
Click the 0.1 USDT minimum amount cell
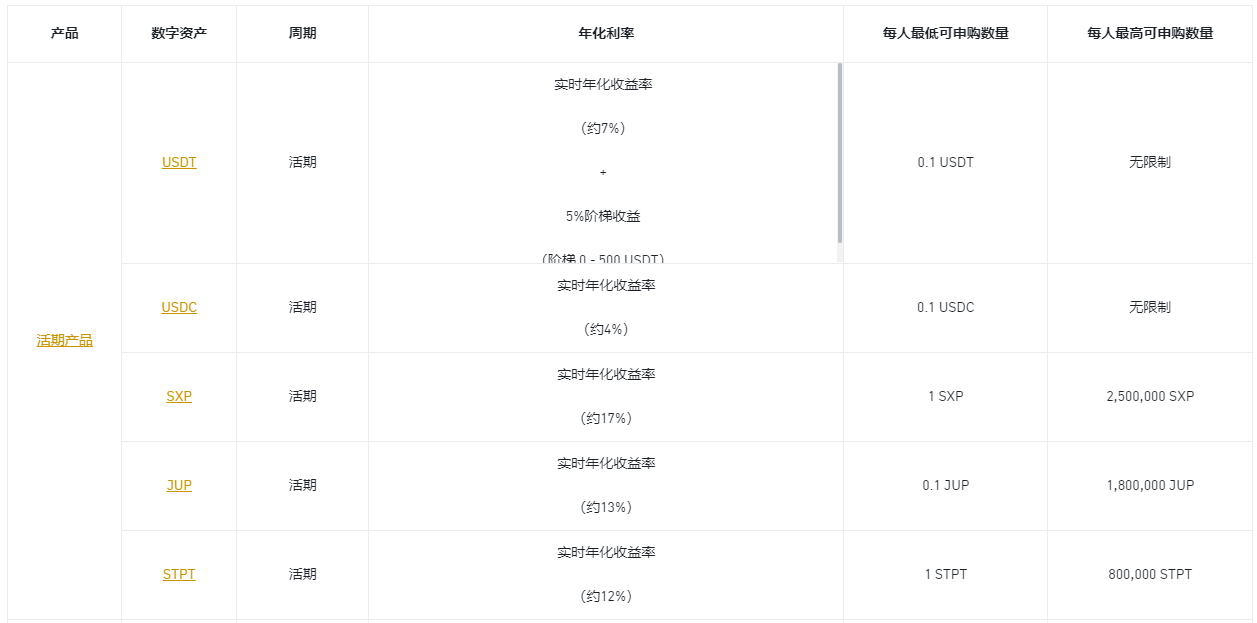pos(945,162)
